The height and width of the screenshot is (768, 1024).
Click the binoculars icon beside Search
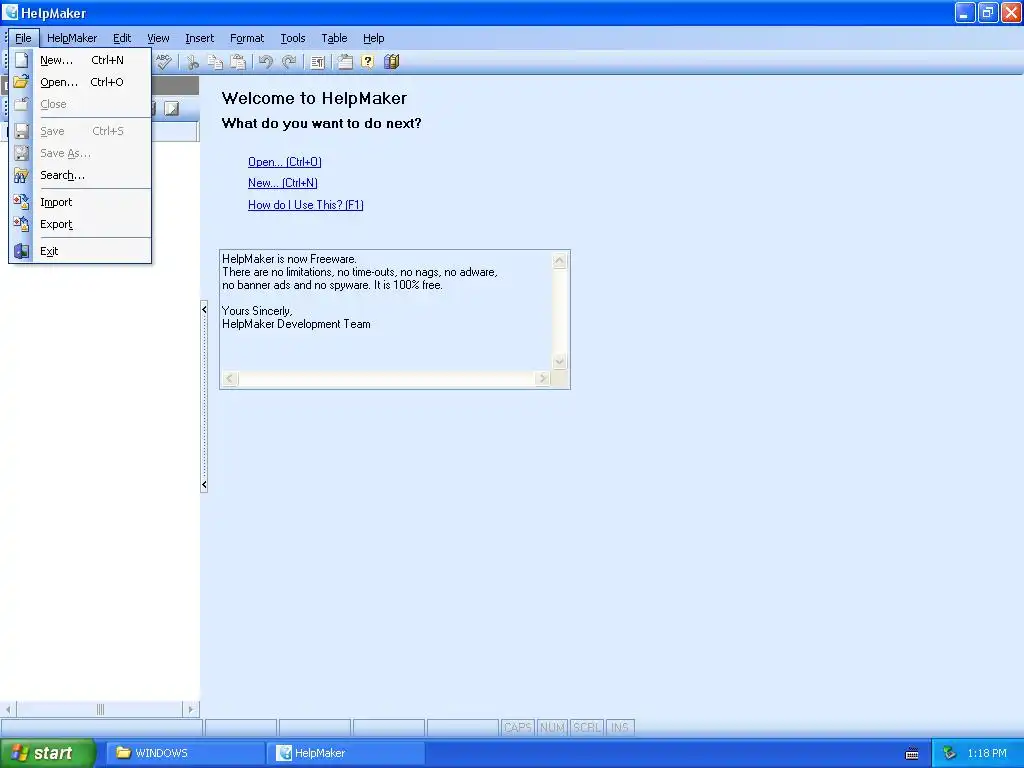pos(21,175)
